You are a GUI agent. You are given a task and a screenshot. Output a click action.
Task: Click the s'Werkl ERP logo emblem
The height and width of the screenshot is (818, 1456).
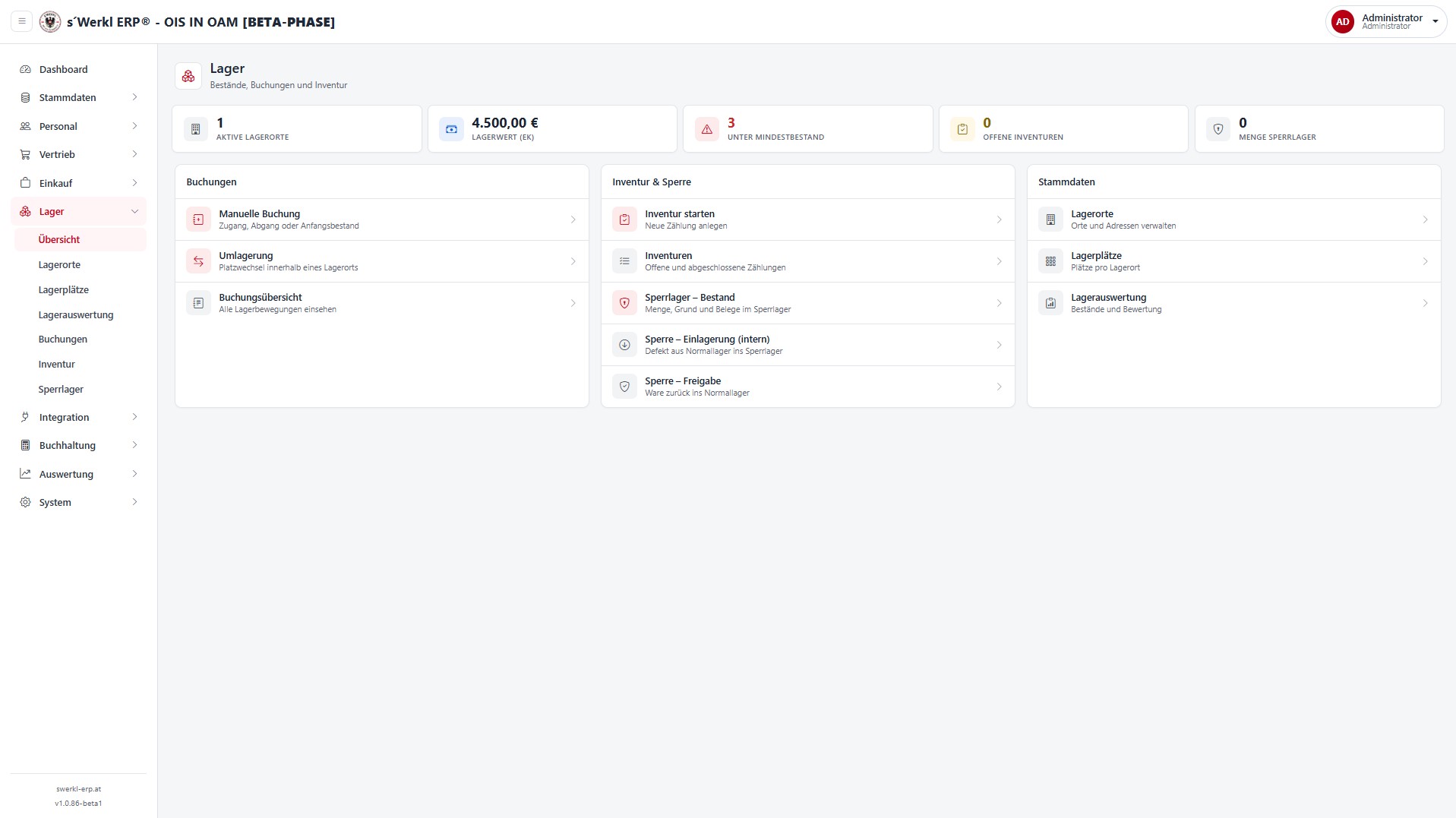50,21
